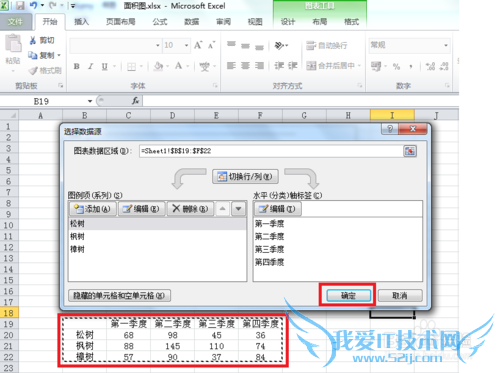Viewport: 500px width, 373px height.
Task: Click the Edit (编辑) axis labels button
Action: [x=278, y=209]
